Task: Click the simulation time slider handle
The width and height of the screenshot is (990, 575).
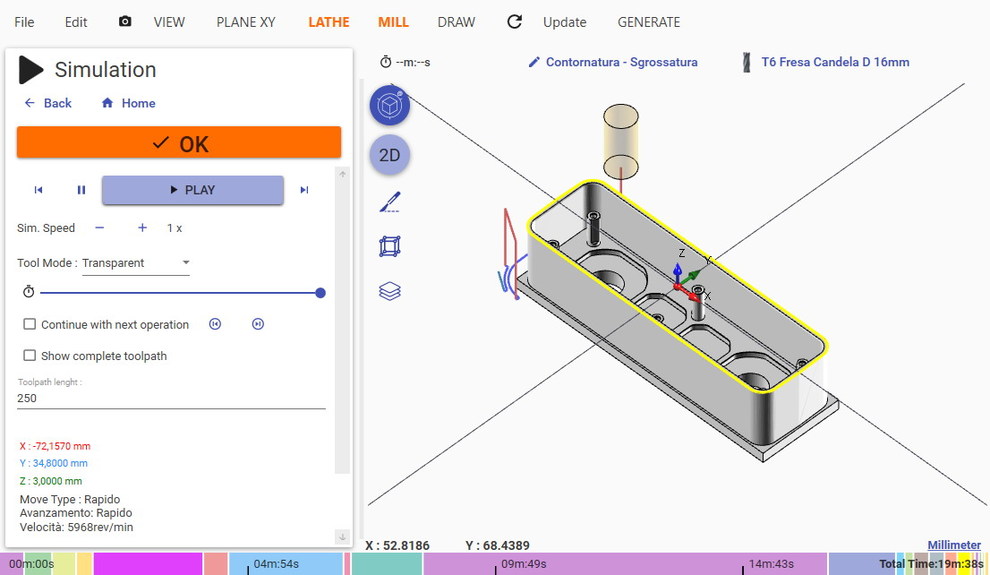Action: pyautogui.click(x=320, y=293)
